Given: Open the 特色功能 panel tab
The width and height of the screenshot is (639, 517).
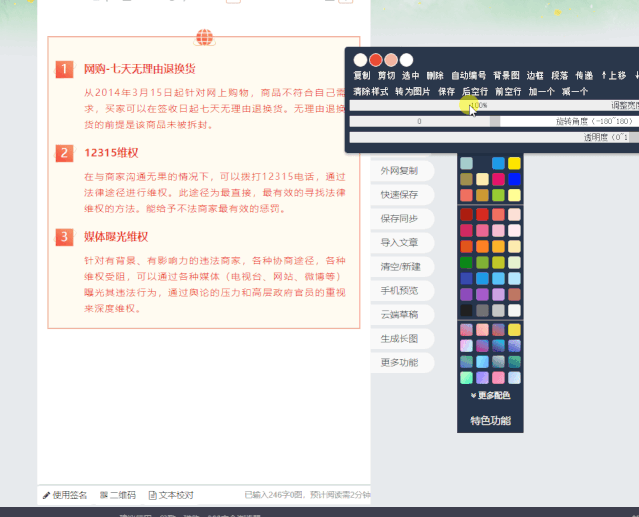Looking at the screenshot, I should coord(490,420).
